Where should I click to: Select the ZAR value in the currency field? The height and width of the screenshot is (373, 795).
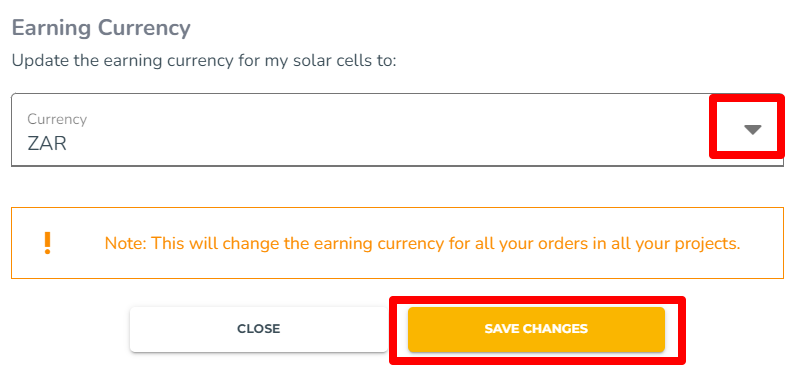point(47,144)
